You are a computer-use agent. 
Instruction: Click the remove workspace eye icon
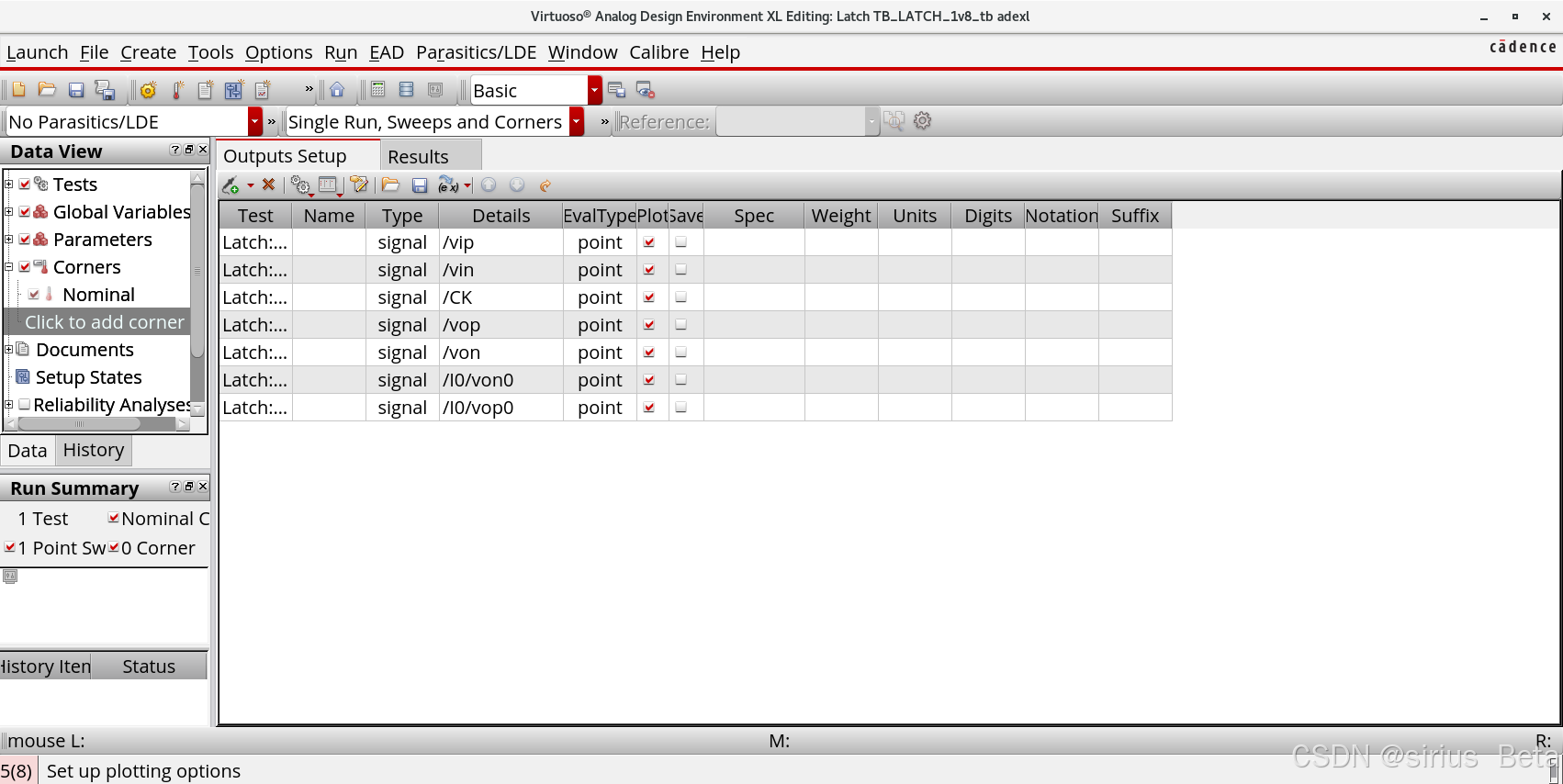point(646,90)
